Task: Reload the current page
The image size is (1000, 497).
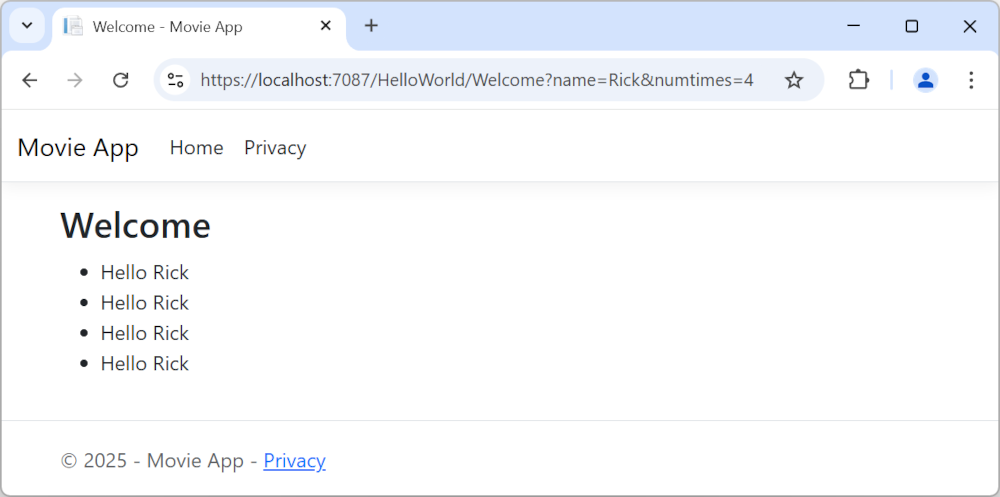Action: pyautogui.click(x=121, y=80)
